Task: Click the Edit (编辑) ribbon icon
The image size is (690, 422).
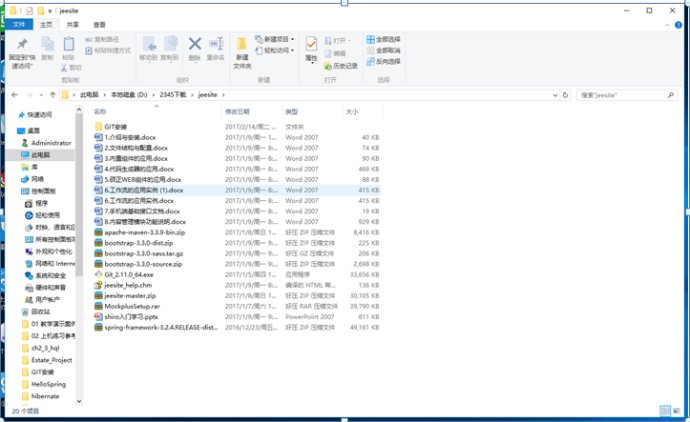Action: (328, 53)
